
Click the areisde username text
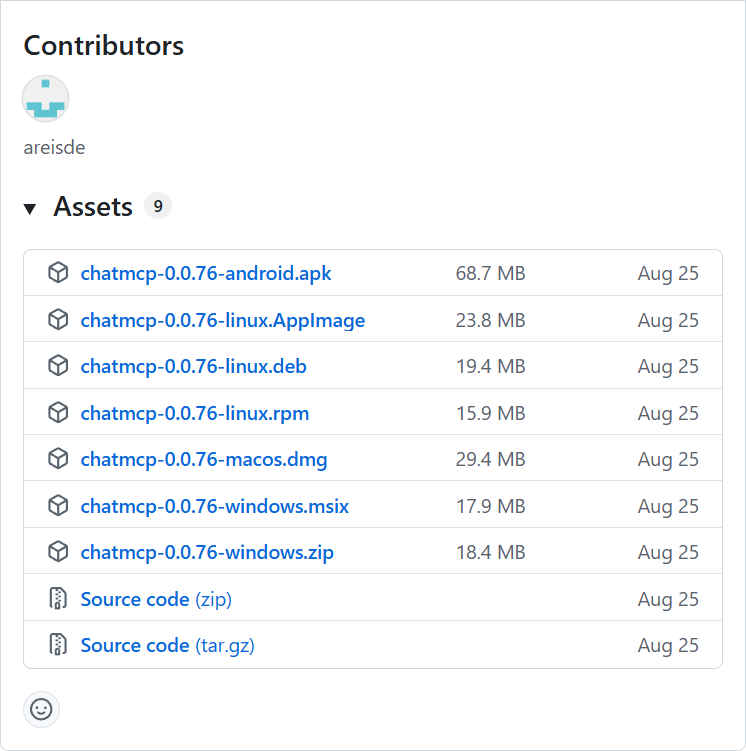point(54,148)
